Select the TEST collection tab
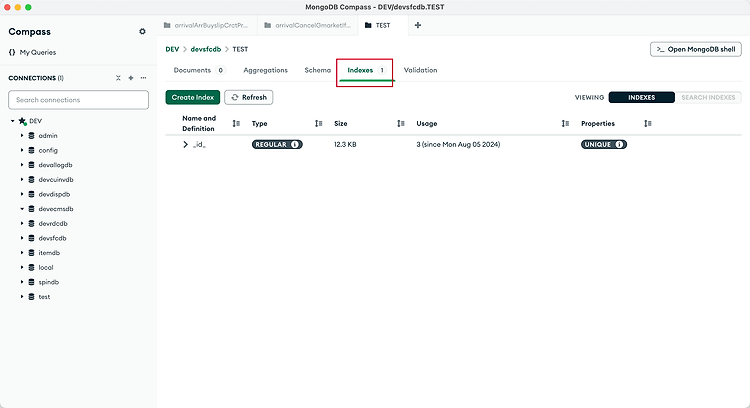The width and height of the screenshot is (750, 408). [383, 25]
